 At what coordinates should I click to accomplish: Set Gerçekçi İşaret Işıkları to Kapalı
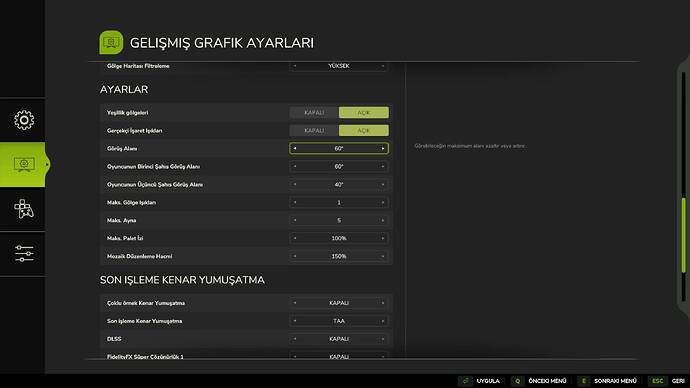[x=314, y=131]
